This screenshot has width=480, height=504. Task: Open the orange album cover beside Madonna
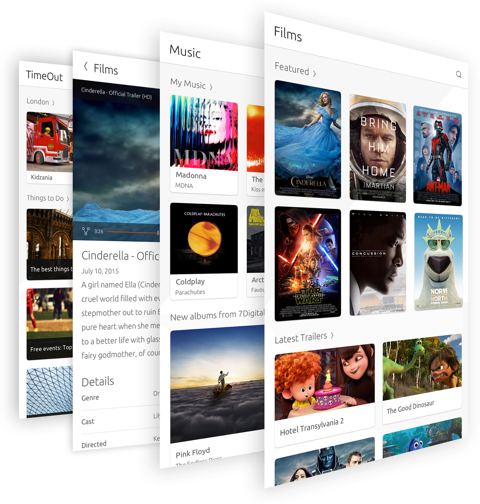coord(256,139)
